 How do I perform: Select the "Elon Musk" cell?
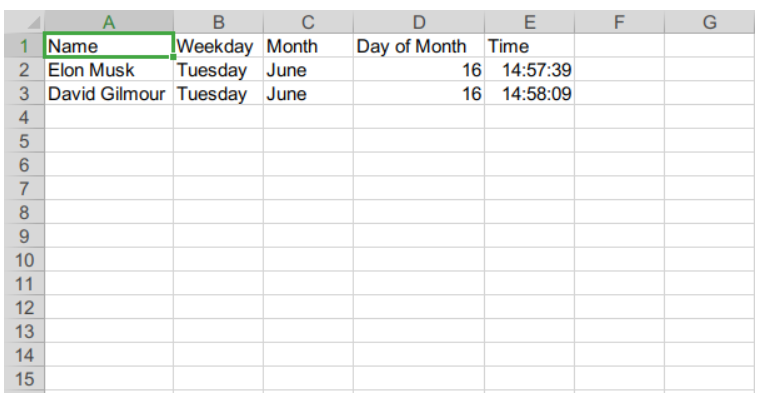pos(109,70)
